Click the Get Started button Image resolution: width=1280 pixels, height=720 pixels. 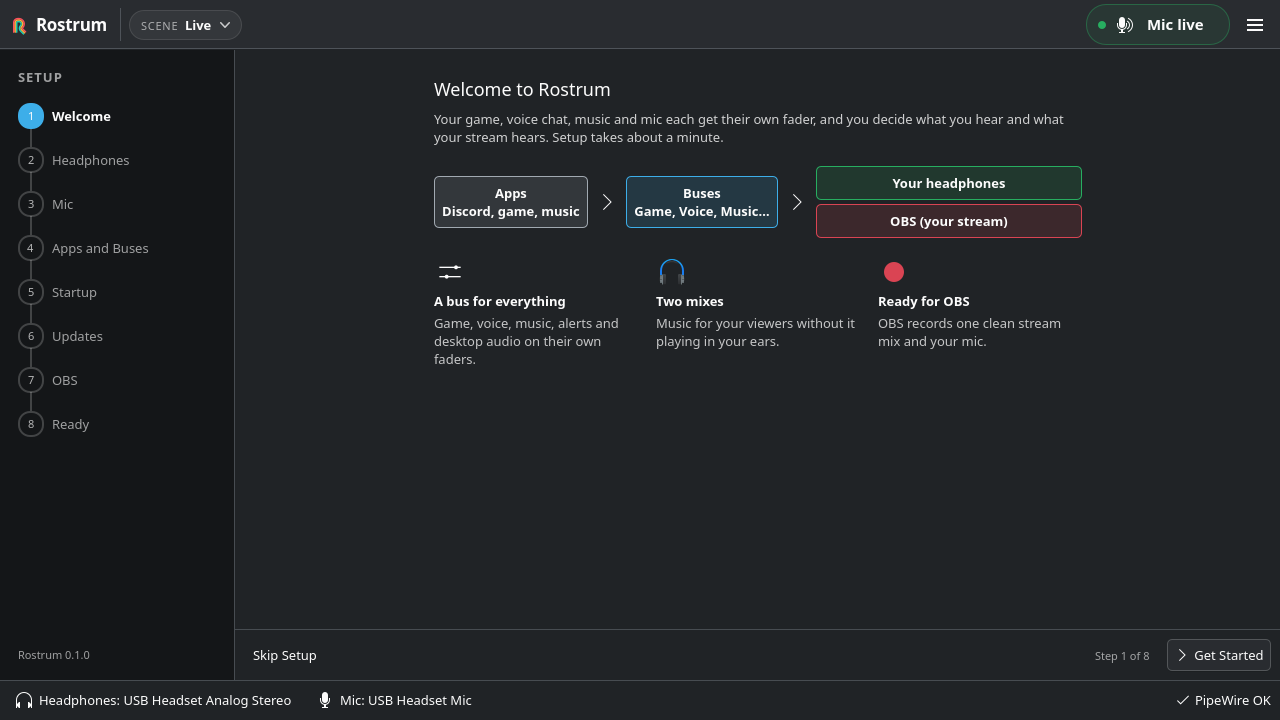(1219, 655)
